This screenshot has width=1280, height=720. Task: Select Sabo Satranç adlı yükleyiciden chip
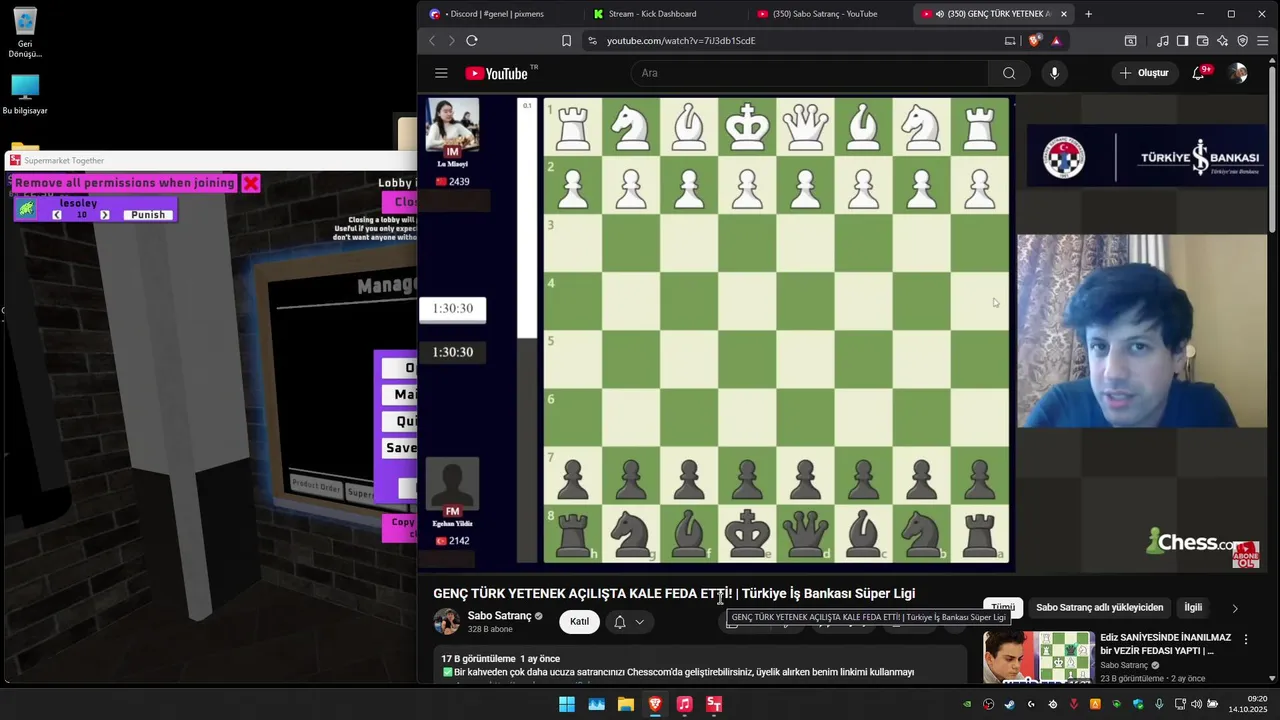point(1099,607)
